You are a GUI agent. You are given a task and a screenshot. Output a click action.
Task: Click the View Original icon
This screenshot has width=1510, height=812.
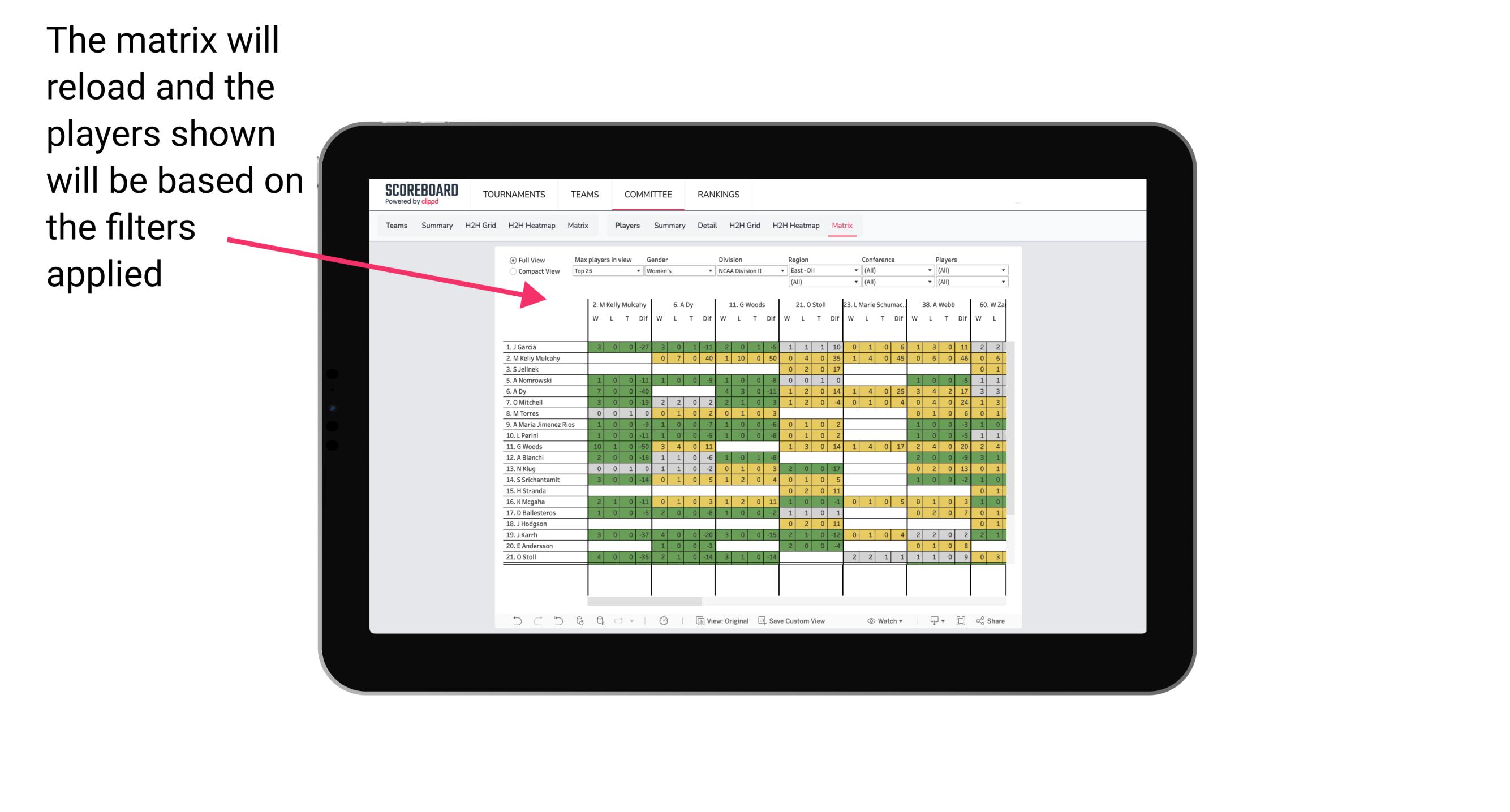coord(698,621)
